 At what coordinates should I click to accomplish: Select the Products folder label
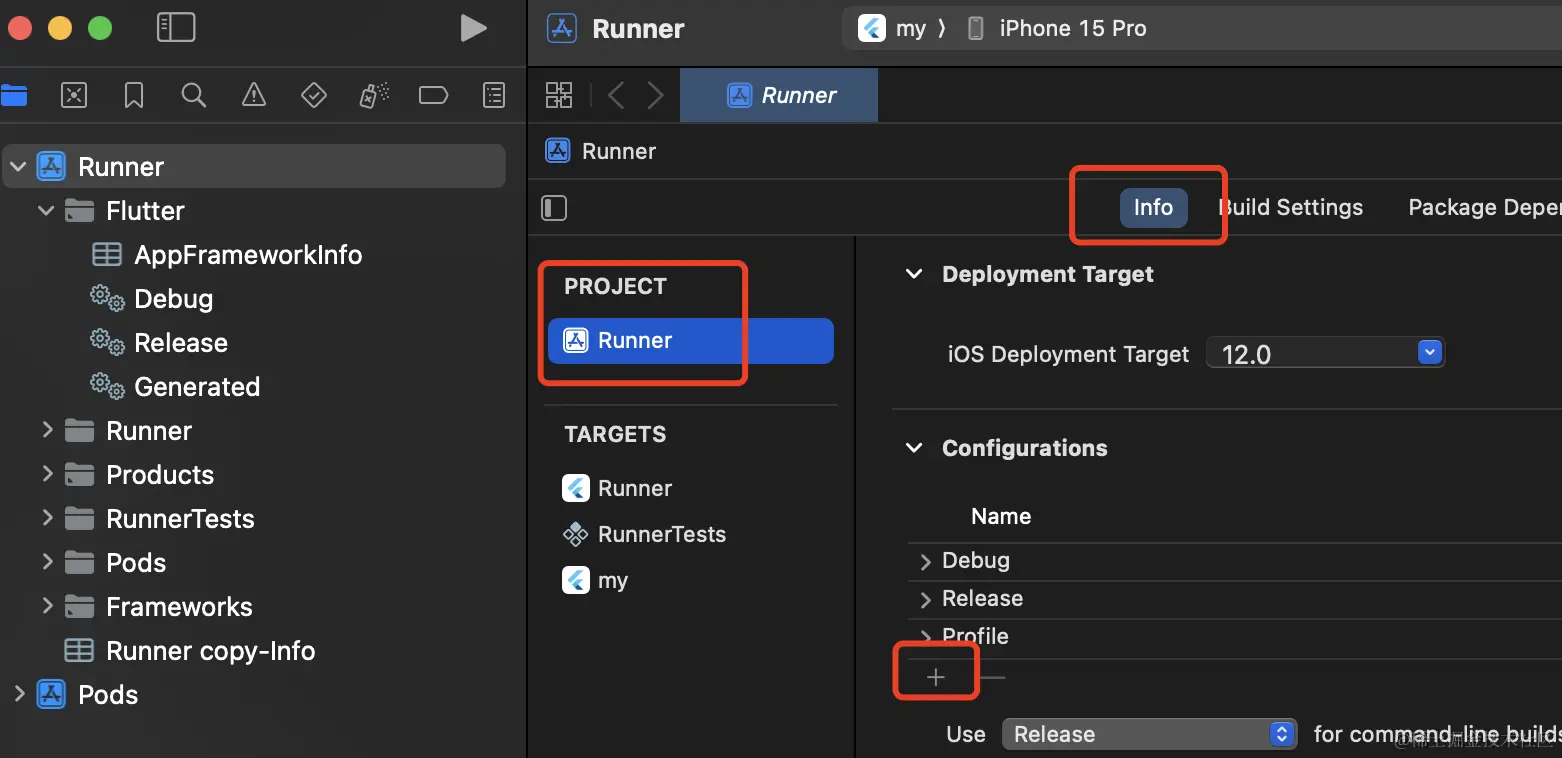[160, 475]
